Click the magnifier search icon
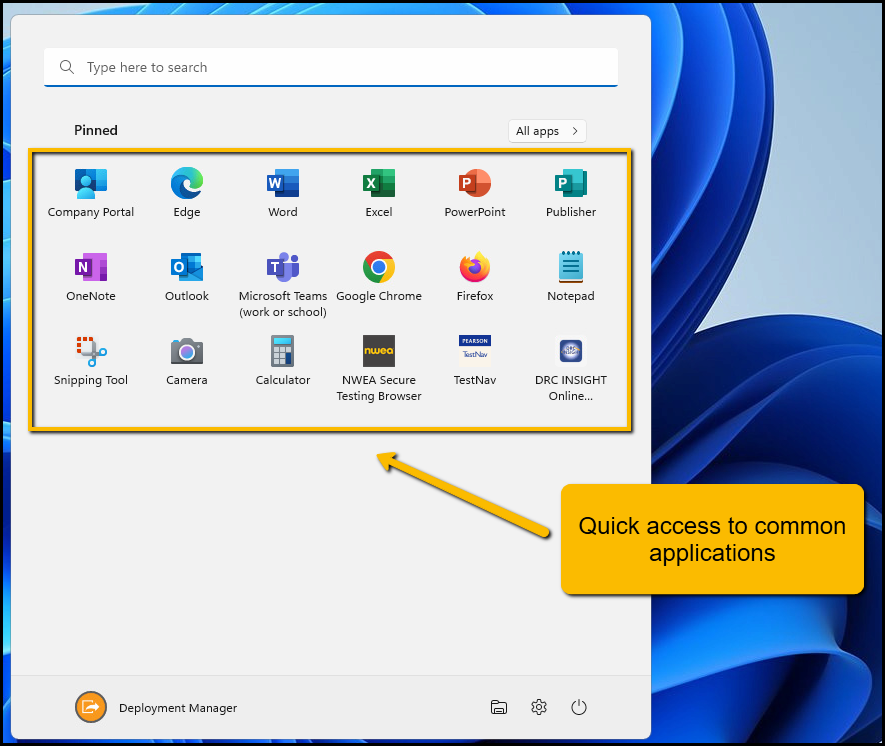This screenshot has width=885, height=746. click(67, 67)
